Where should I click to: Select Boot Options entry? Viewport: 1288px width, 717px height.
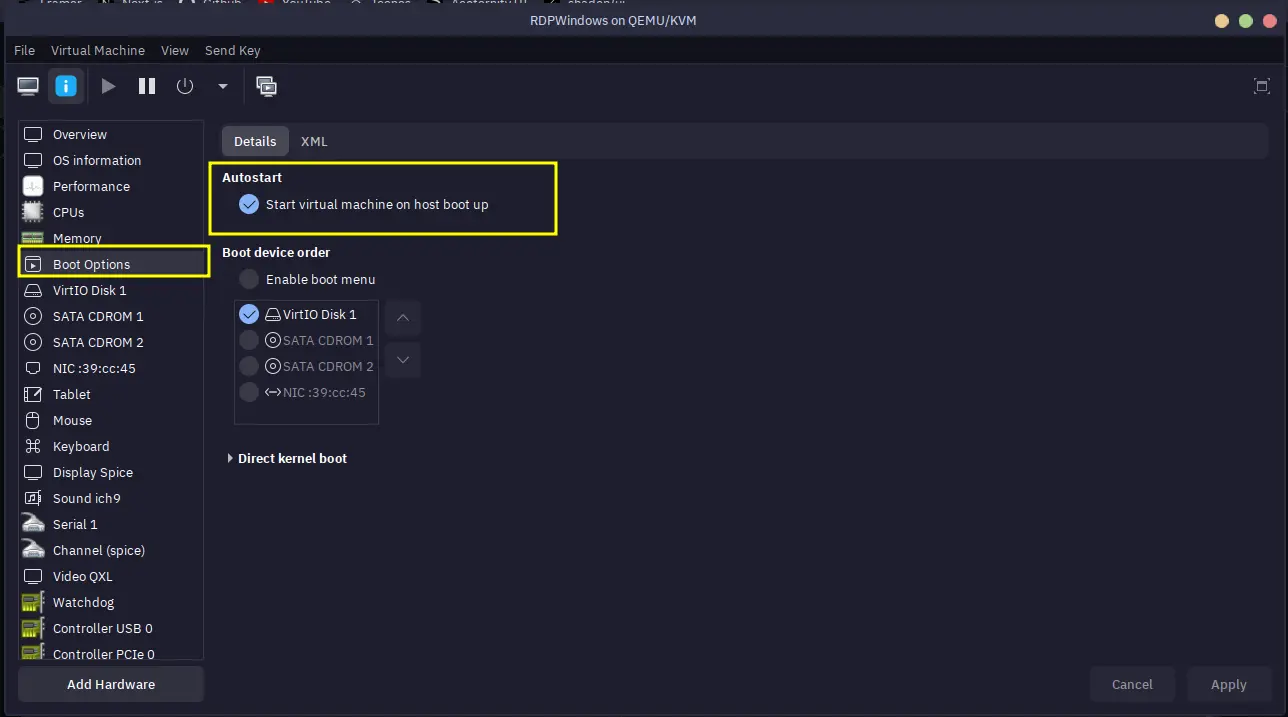[111, 264]
